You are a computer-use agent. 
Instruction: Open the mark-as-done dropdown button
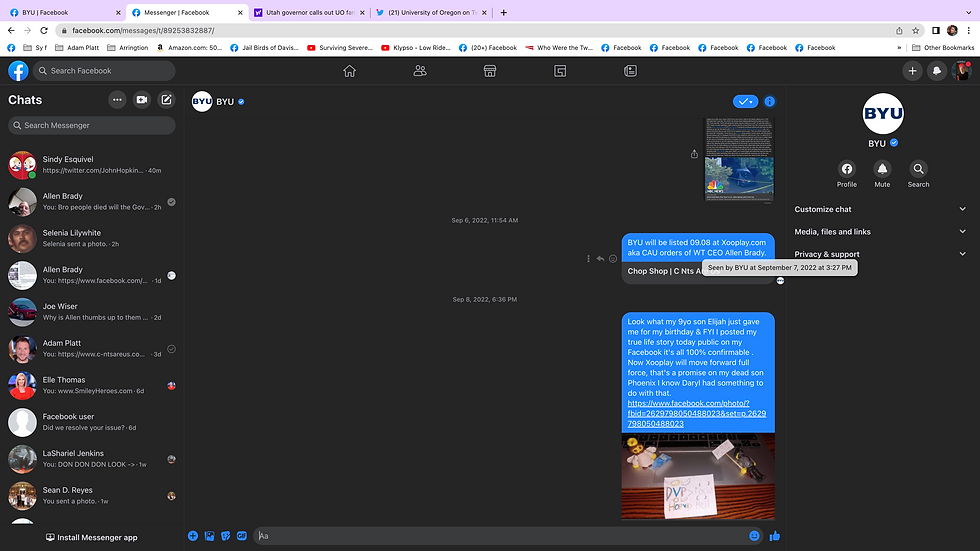tap(745, 101)
